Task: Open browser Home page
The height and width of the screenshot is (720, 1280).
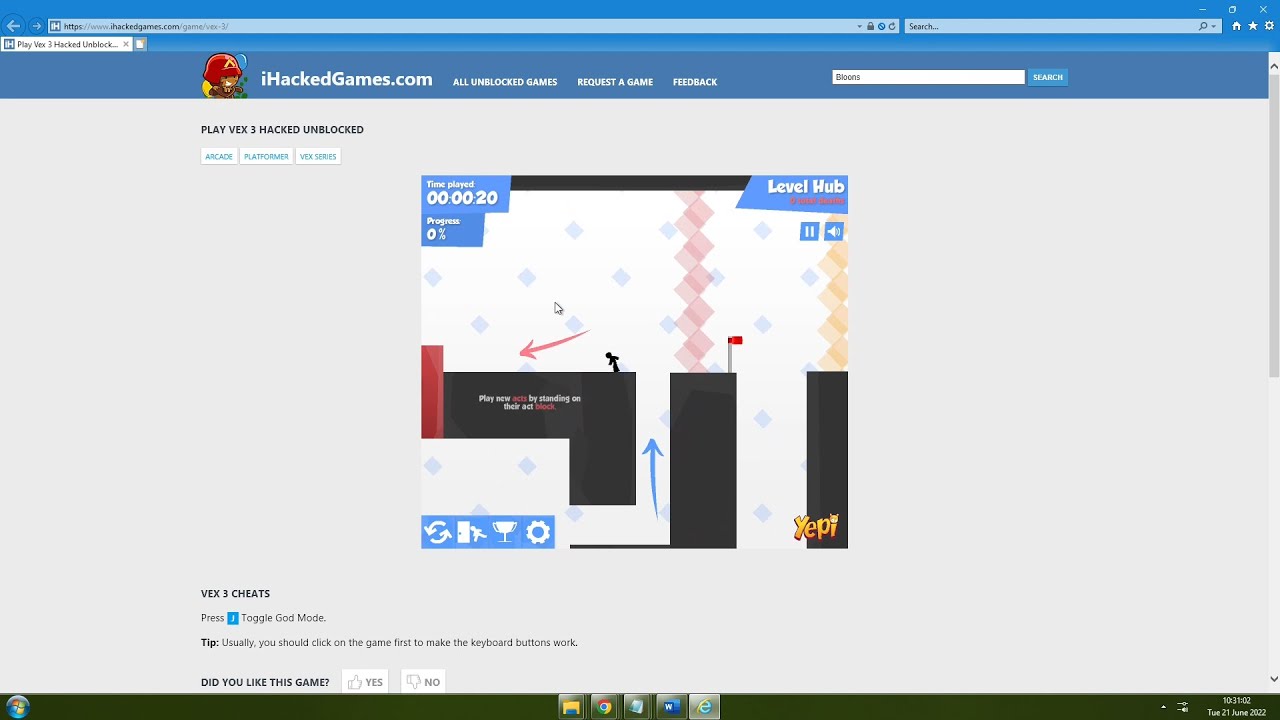Action: click(x=1236, y=26)
